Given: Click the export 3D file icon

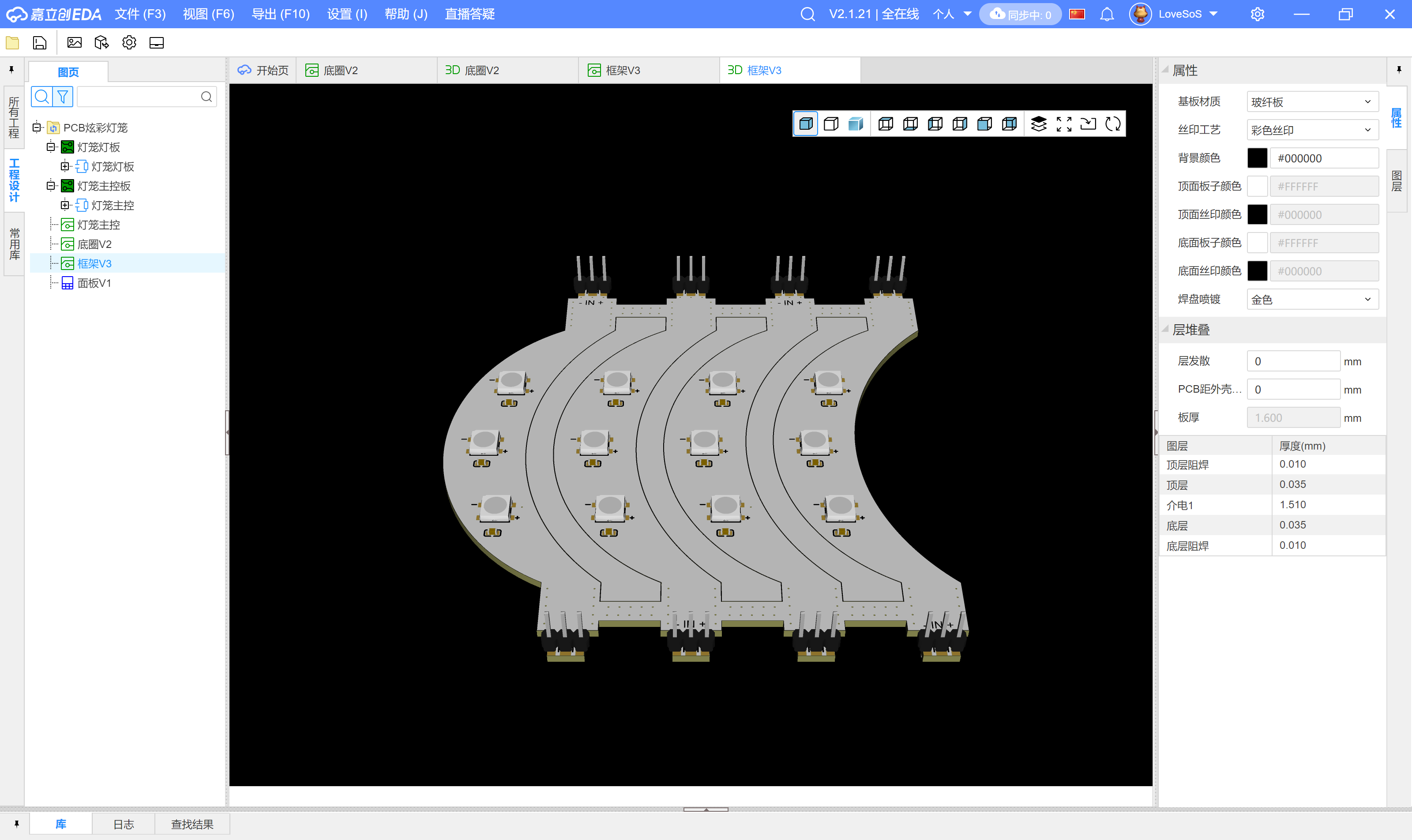Looking at the screenshot, I should (x=102, y=42).
